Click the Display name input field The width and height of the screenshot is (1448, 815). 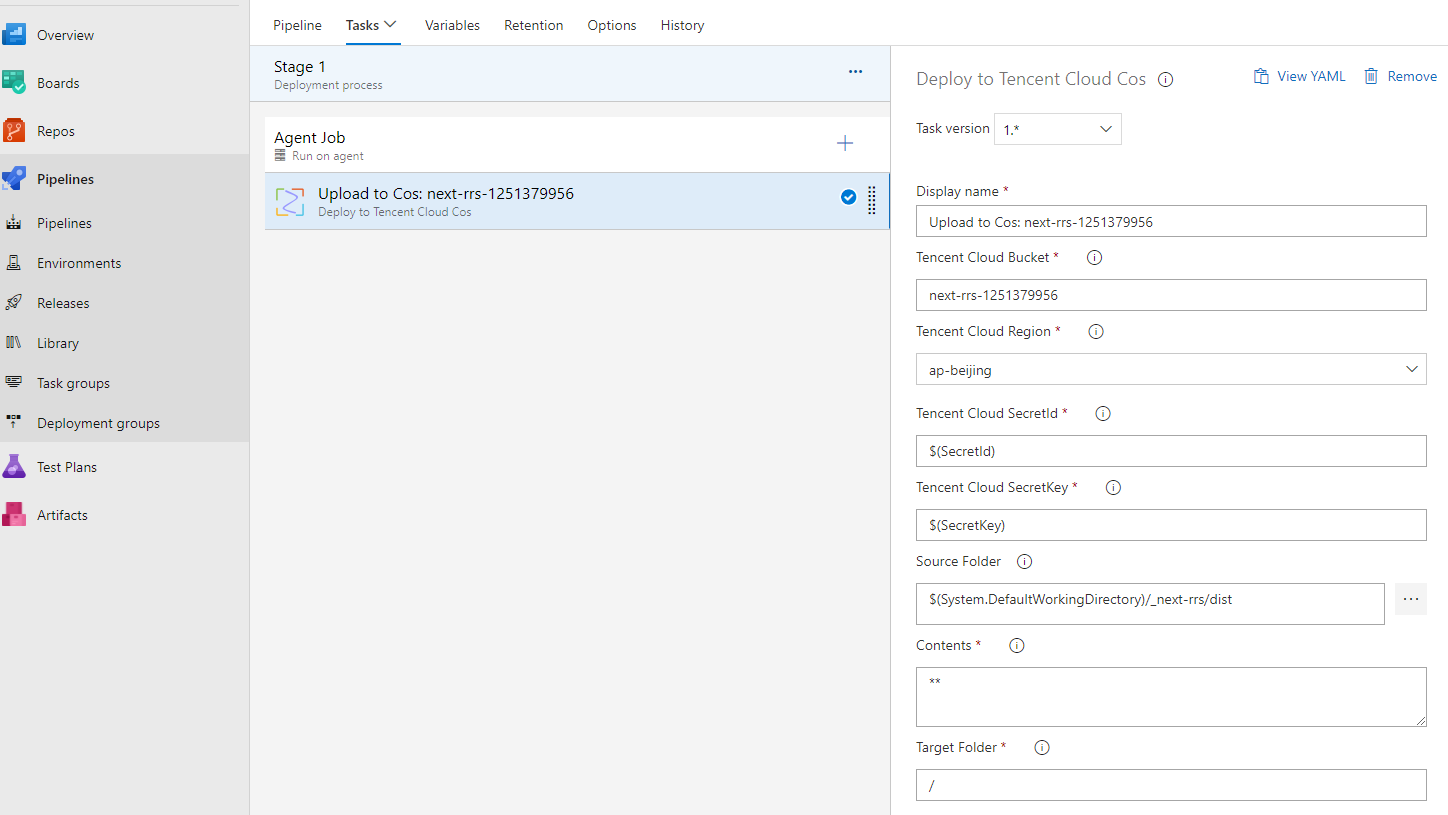click(1171, 221)
